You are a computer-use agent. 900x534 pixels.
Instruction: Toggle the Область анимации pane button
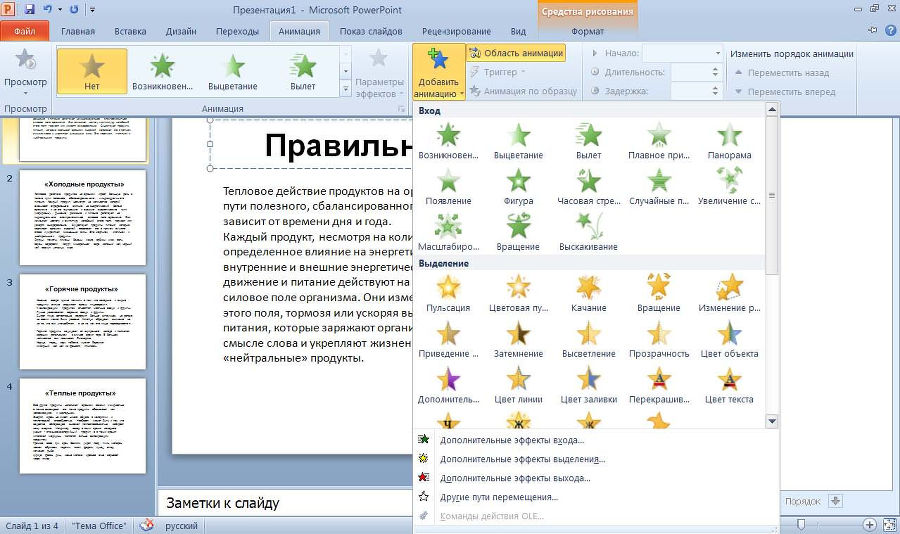(x=516, y=53)
